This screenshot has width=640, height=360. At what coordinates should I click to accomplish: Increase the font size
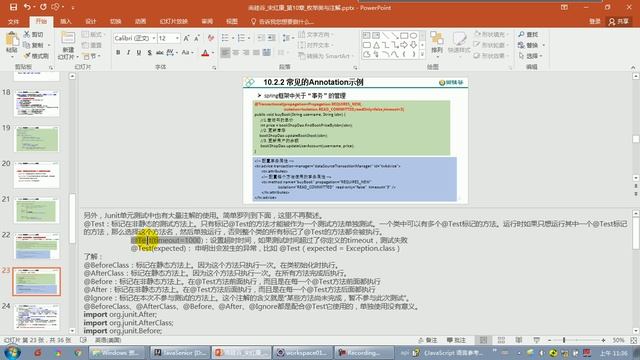(x=186, y=38)
